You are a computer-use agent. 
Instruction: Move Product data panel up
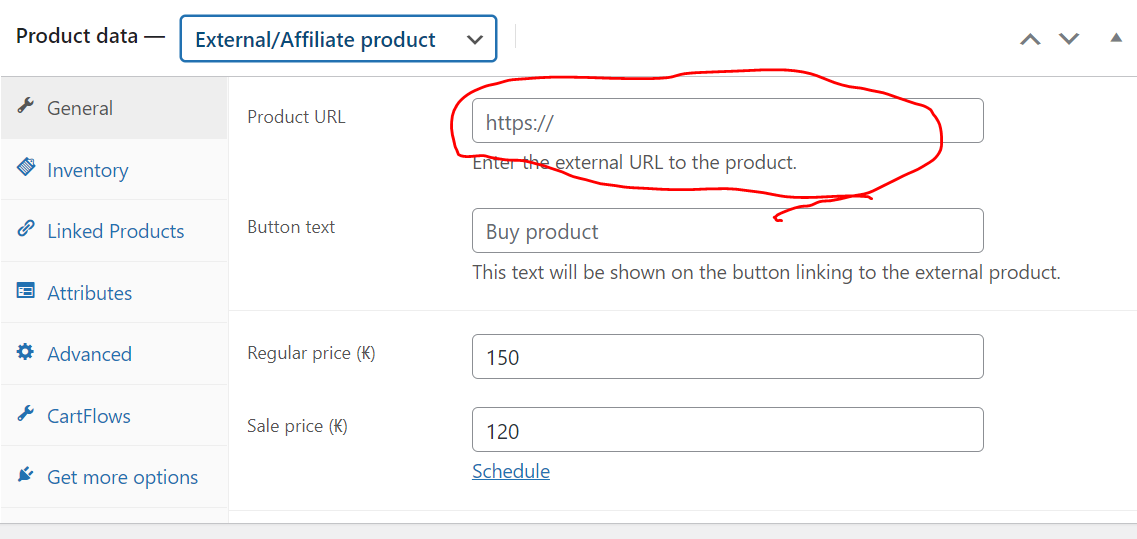tap(1030, 39)
